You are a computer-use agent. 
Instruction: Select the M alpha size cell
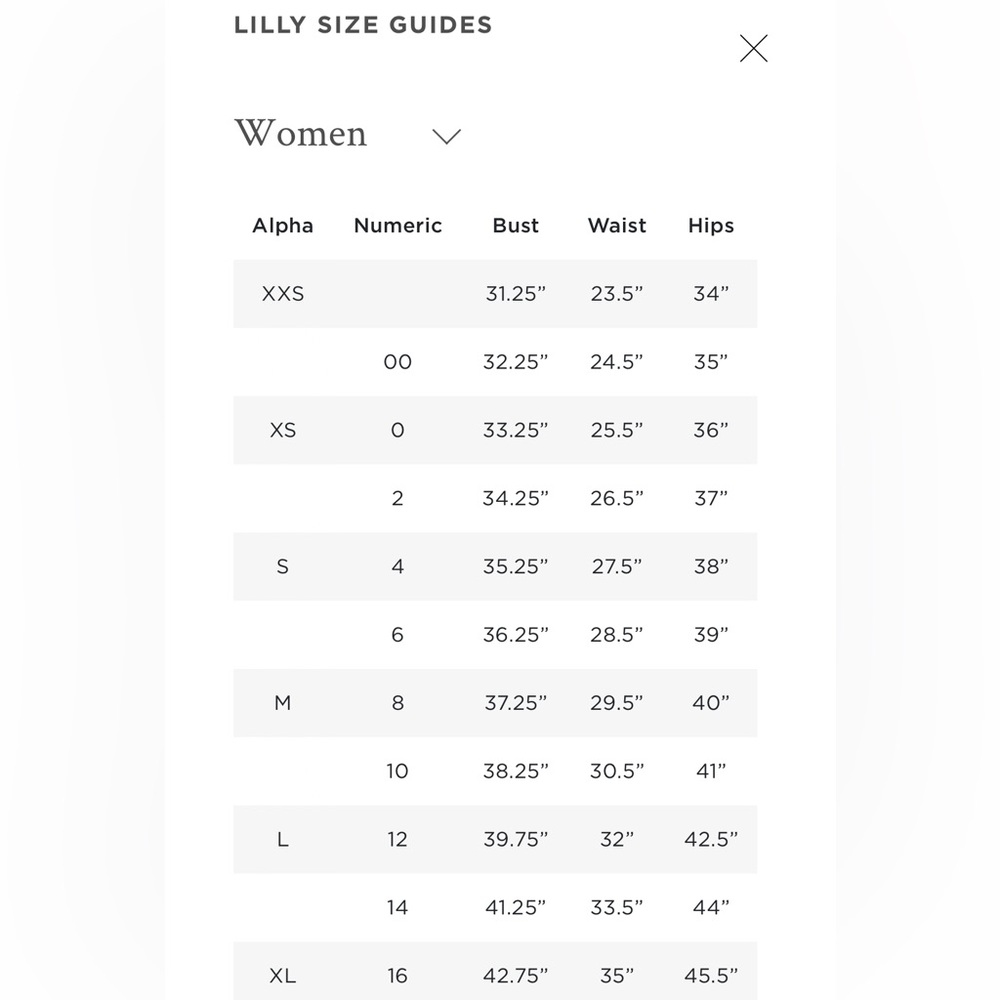pyautogui.click(x=283, y=703)
